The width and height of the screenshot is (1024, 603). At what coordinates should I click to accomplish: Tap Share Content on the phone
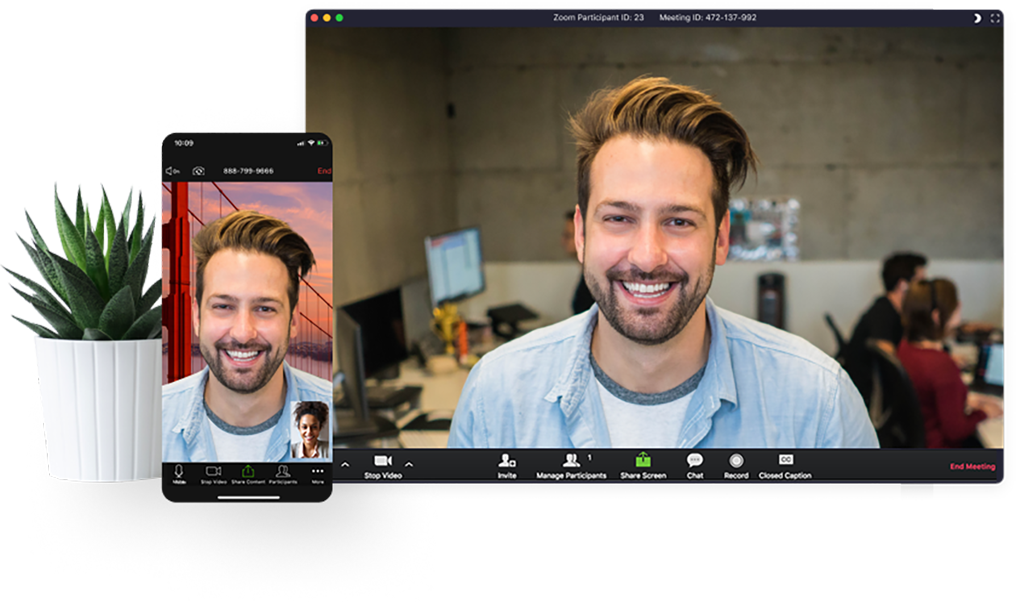pos(248,474)
